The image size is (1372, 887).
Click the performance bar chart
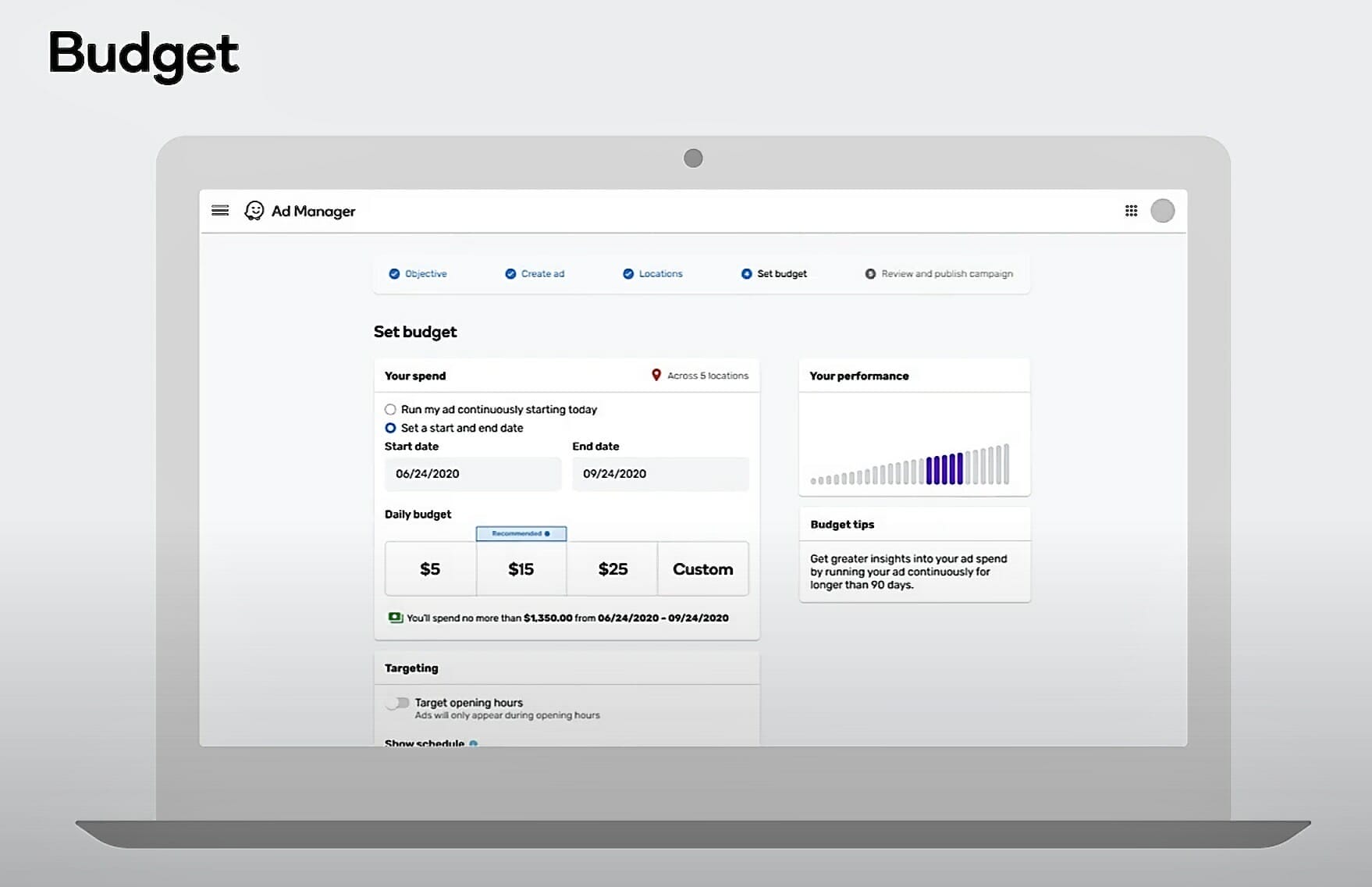pos(910,465)
